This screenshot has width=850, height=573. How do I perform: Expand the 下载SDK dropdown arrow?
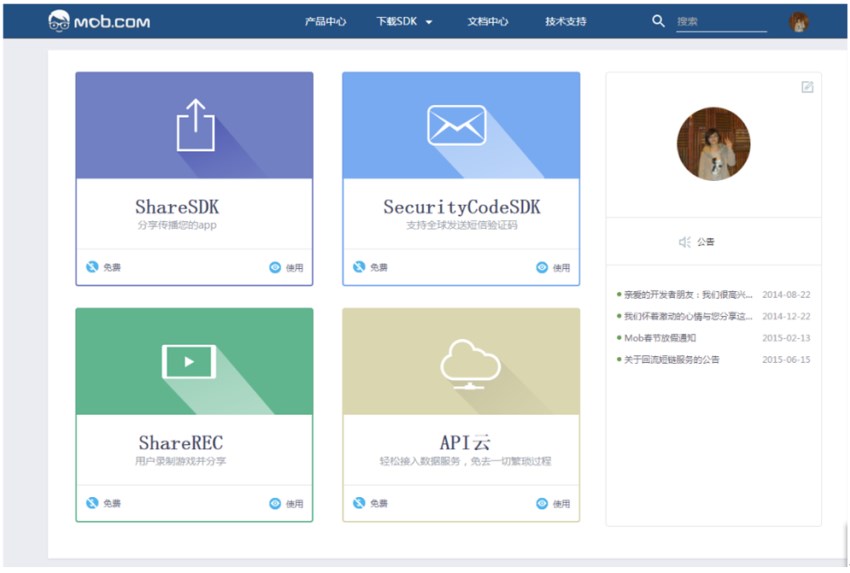429,22
